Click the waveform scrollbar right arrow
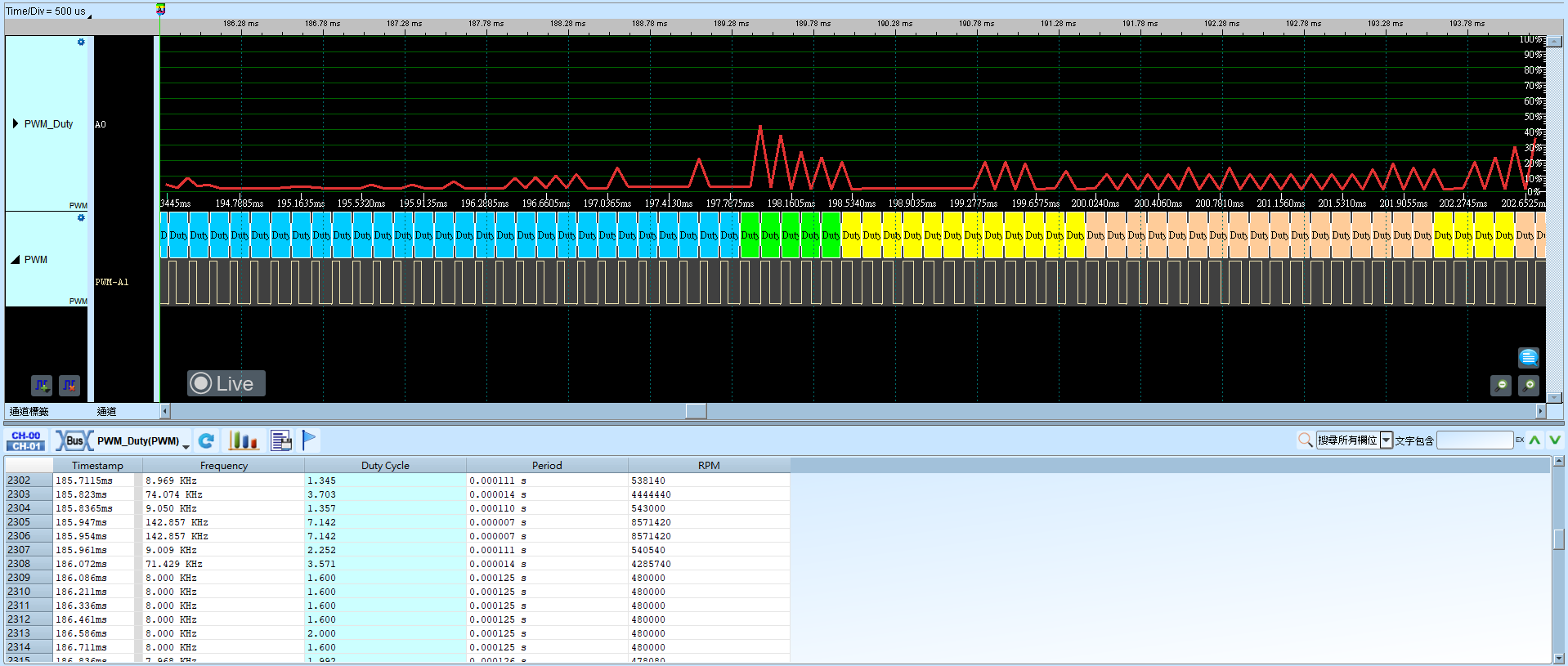The height and width of the screenshot is (666, 1568). point(1541,411)
